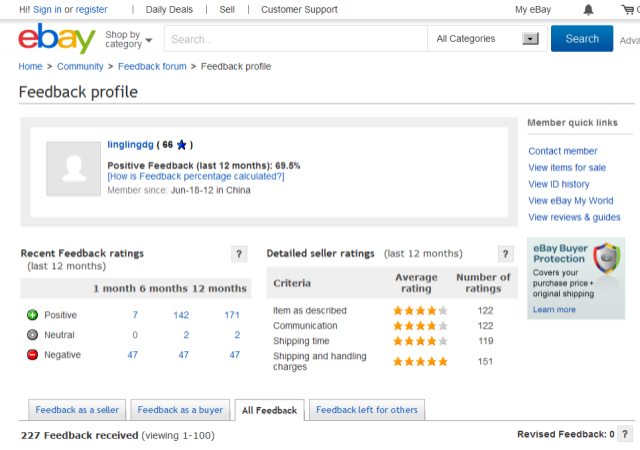Viewport: 640px width, 450px height.
Task: Click the eBay logo
Action: (57, 38)
